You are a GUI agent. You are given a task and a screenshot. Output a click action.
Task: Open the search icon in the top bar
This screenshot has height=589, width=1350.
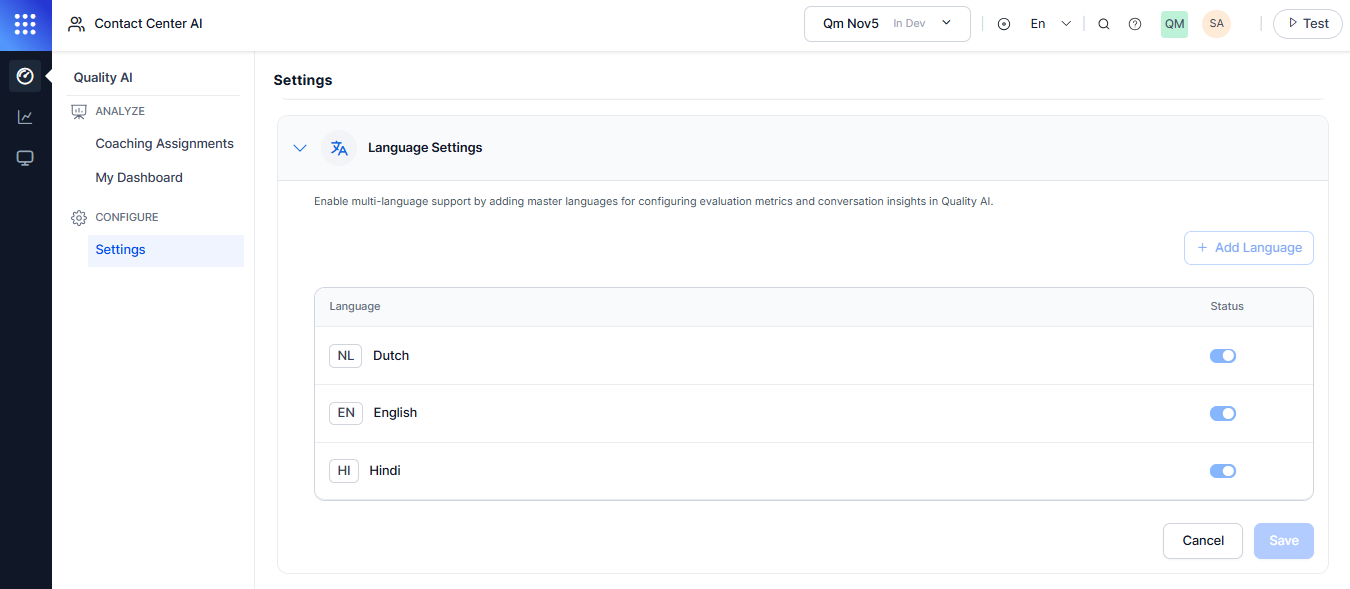click(x=1104, y=23)
